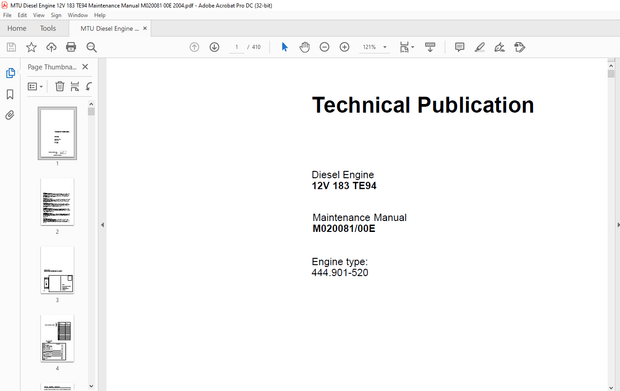Open the Attachments paperclip panel
620x391 pixels.
click(x=10, y=115)
